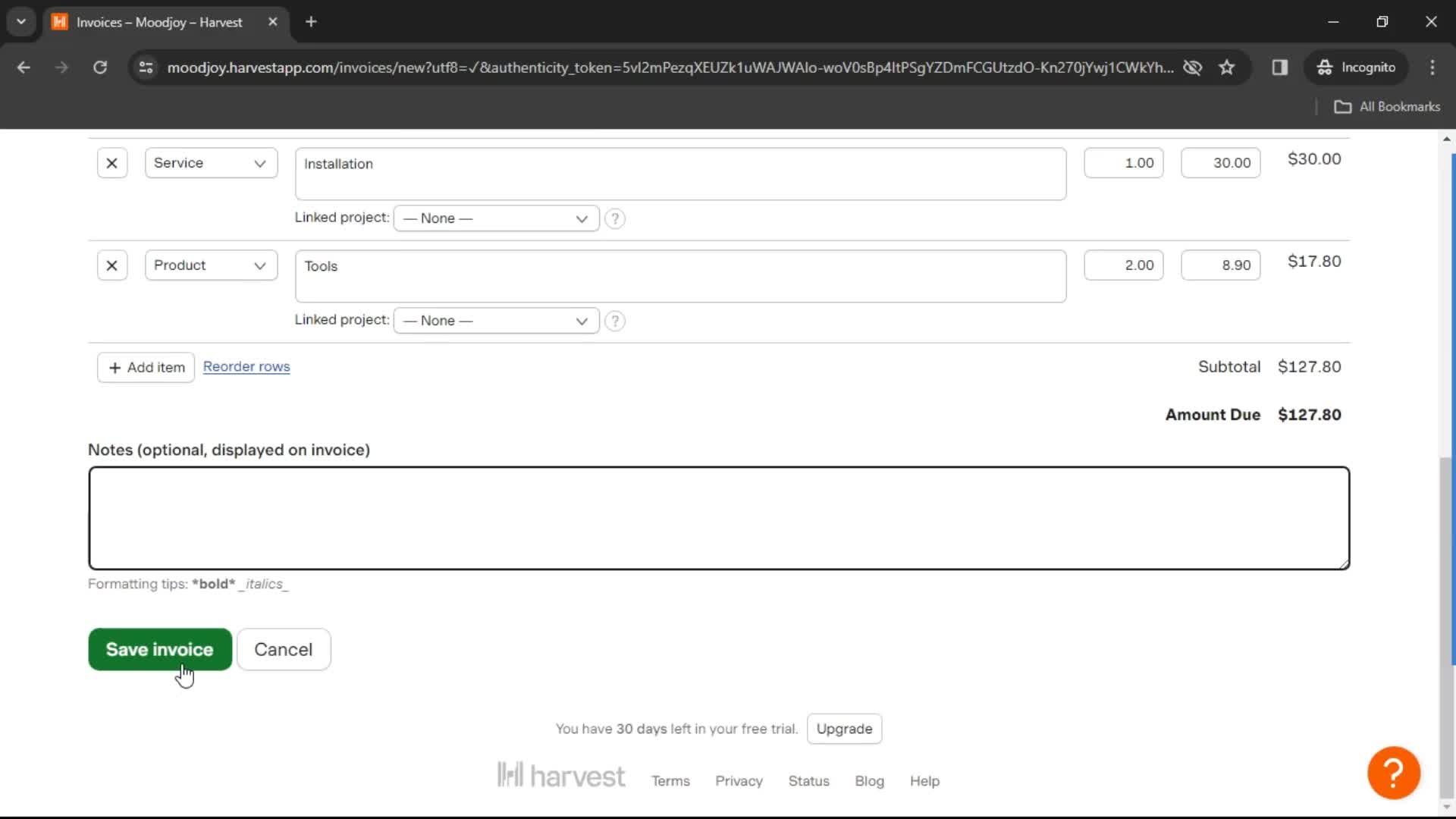Click the help question mark icon for Tools row
The image size is (1456, 819).
tap(615, 320)
